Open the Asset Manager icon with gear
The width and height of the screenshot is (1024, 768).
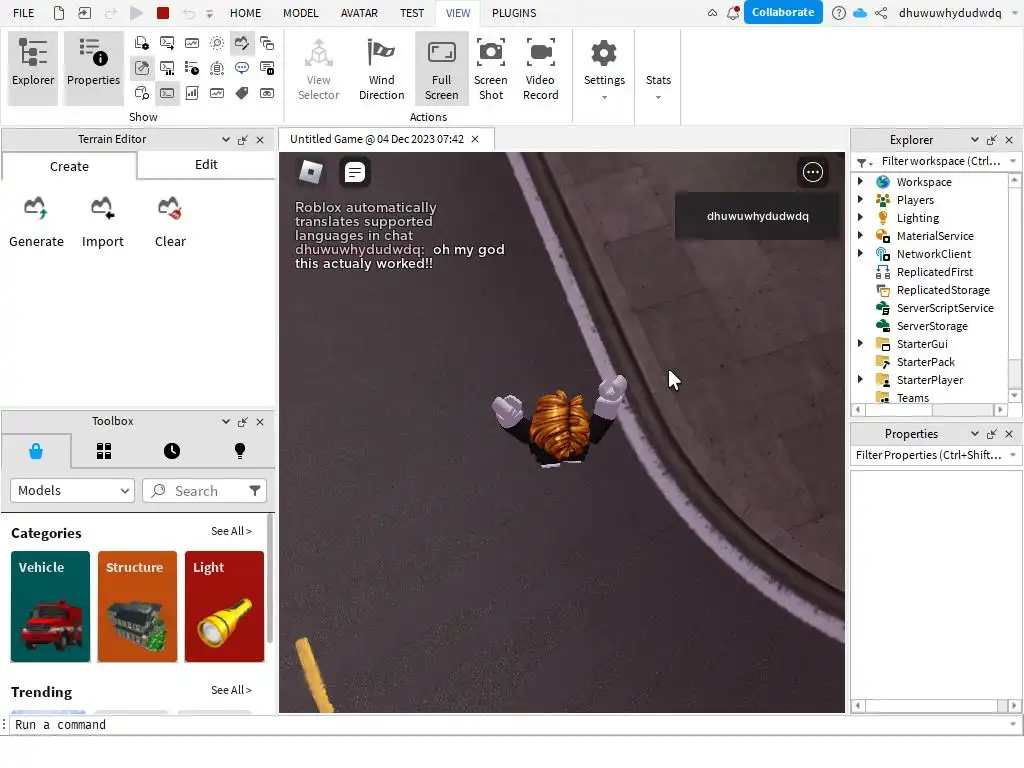142,44
